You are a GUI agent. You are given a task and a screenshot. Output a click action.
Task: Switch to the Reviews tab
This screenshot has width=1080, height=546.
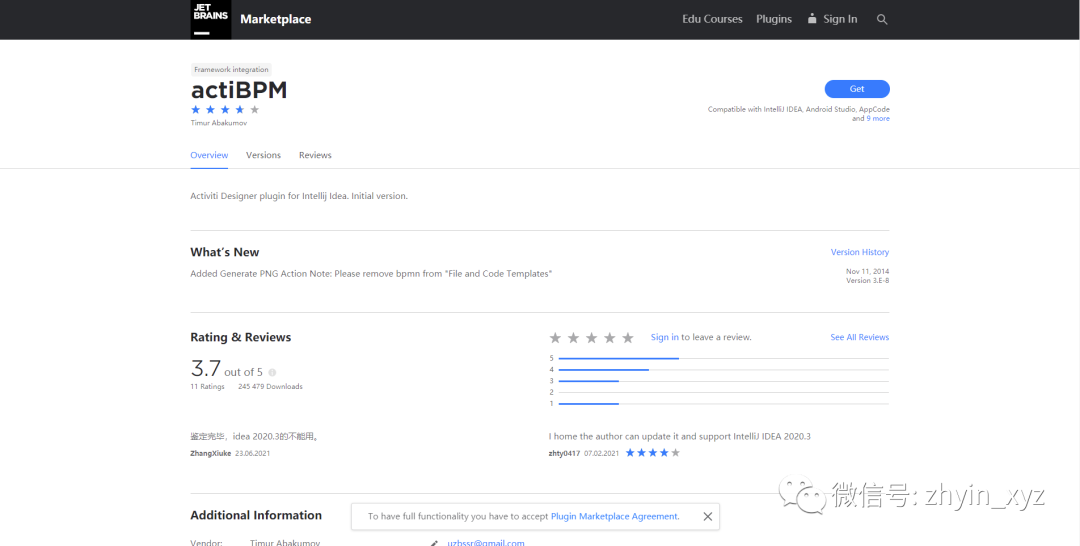click(315, 155)
